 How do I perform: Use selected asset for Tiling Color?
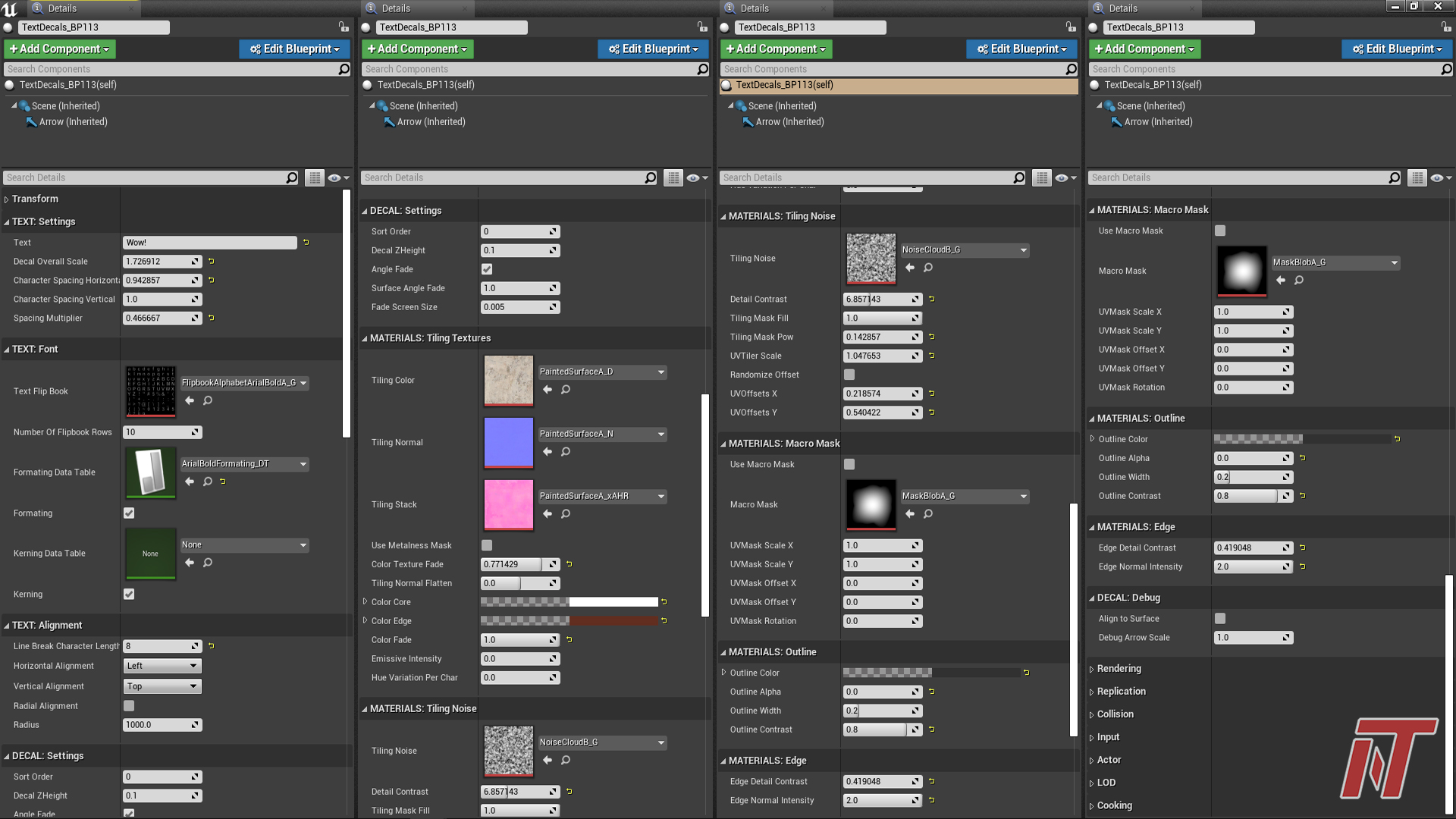point(548,390)
